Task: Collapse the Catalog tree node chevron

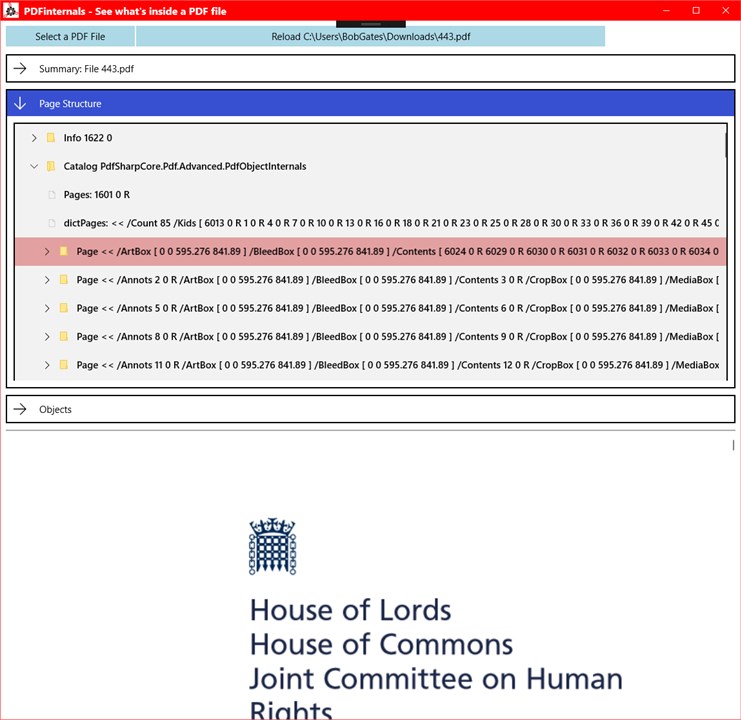Action: (34, 166)
